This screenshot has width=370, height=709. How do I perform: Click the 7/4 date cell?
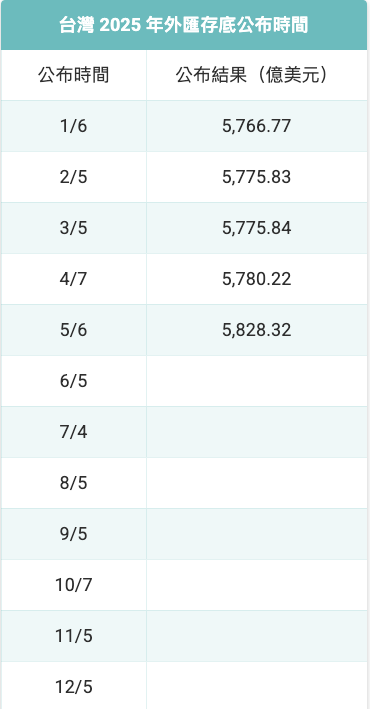pos(73,432)
